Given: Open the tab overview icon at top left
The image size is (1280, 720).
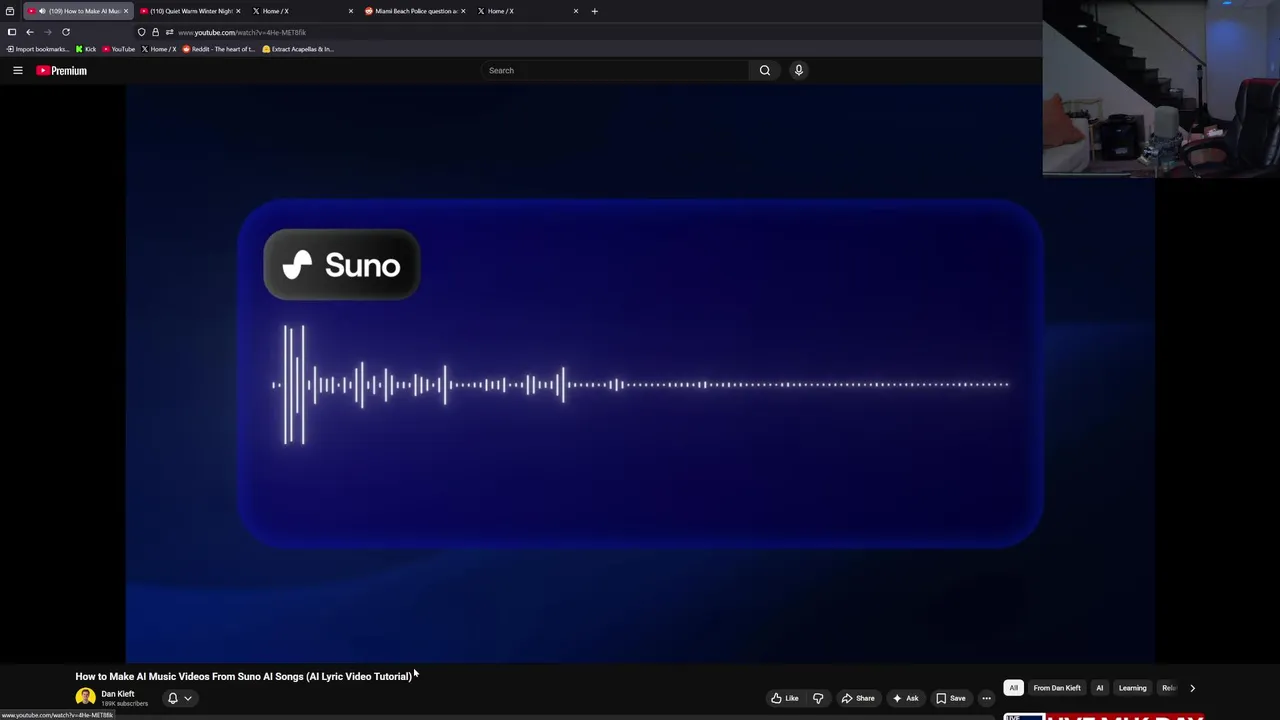Looking at the screenshot, I should [10, 11].
